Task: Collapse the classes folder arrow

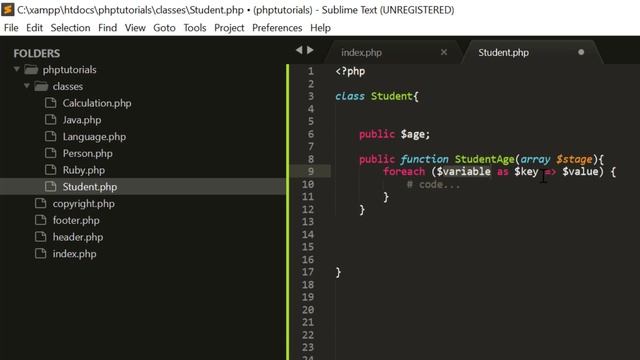Action: click(x=27, y=86)
